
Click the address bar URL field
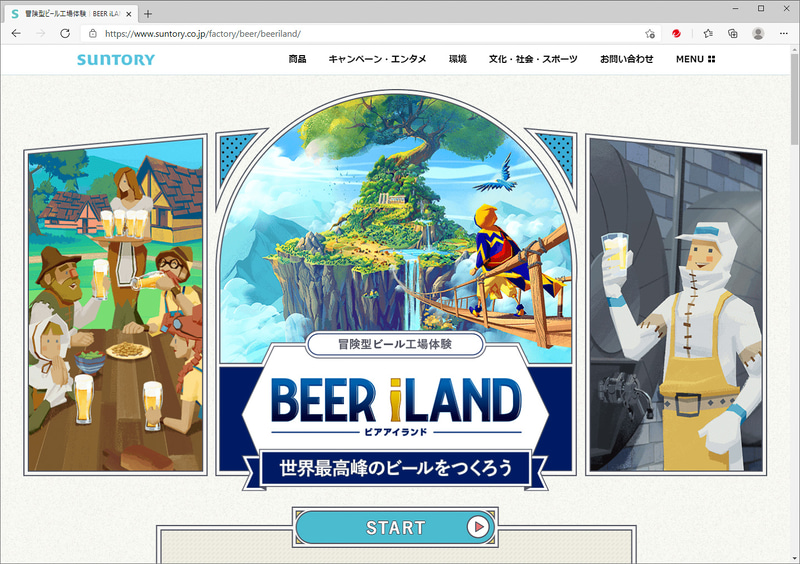(370, 34)
